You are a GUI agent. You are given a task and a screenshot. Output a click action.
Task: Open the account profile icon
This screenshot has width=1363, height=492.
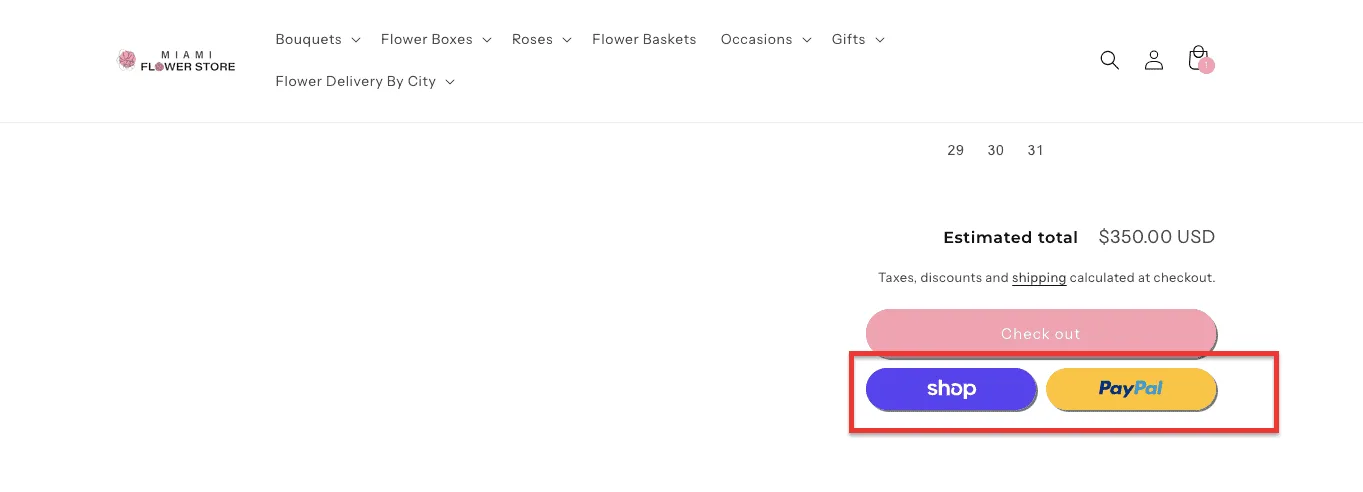click(x=1154, y=60)
